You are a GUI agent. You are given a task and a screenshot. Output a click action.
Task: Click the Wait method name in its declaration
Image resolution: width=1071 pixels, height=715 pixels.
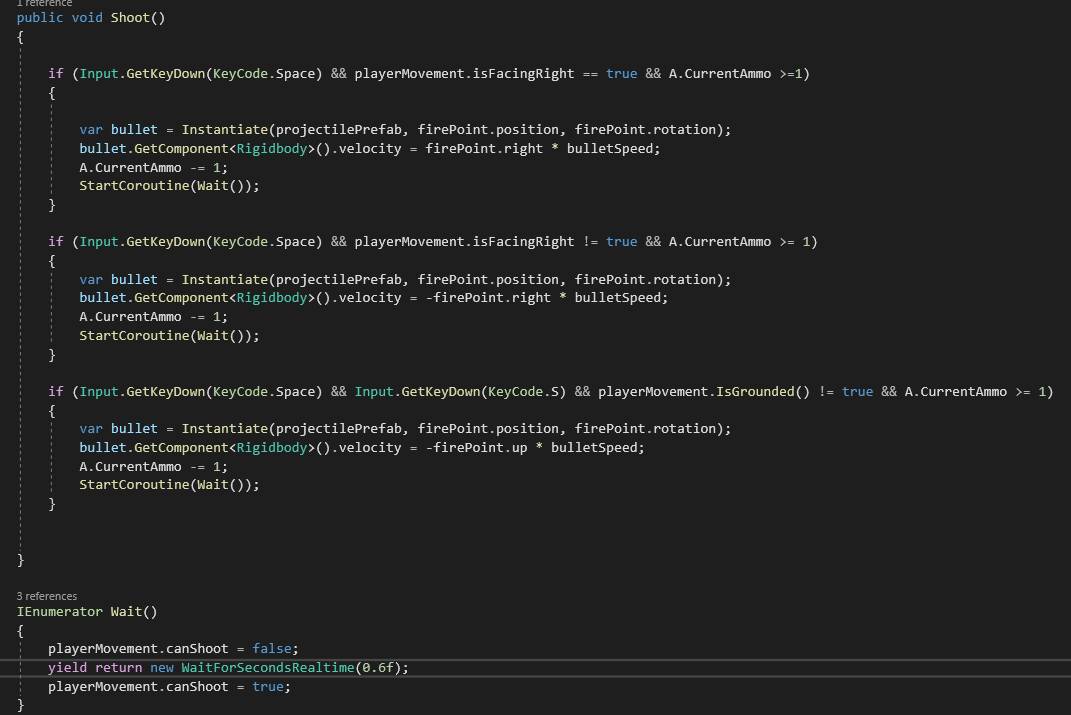tap(126, 611)
